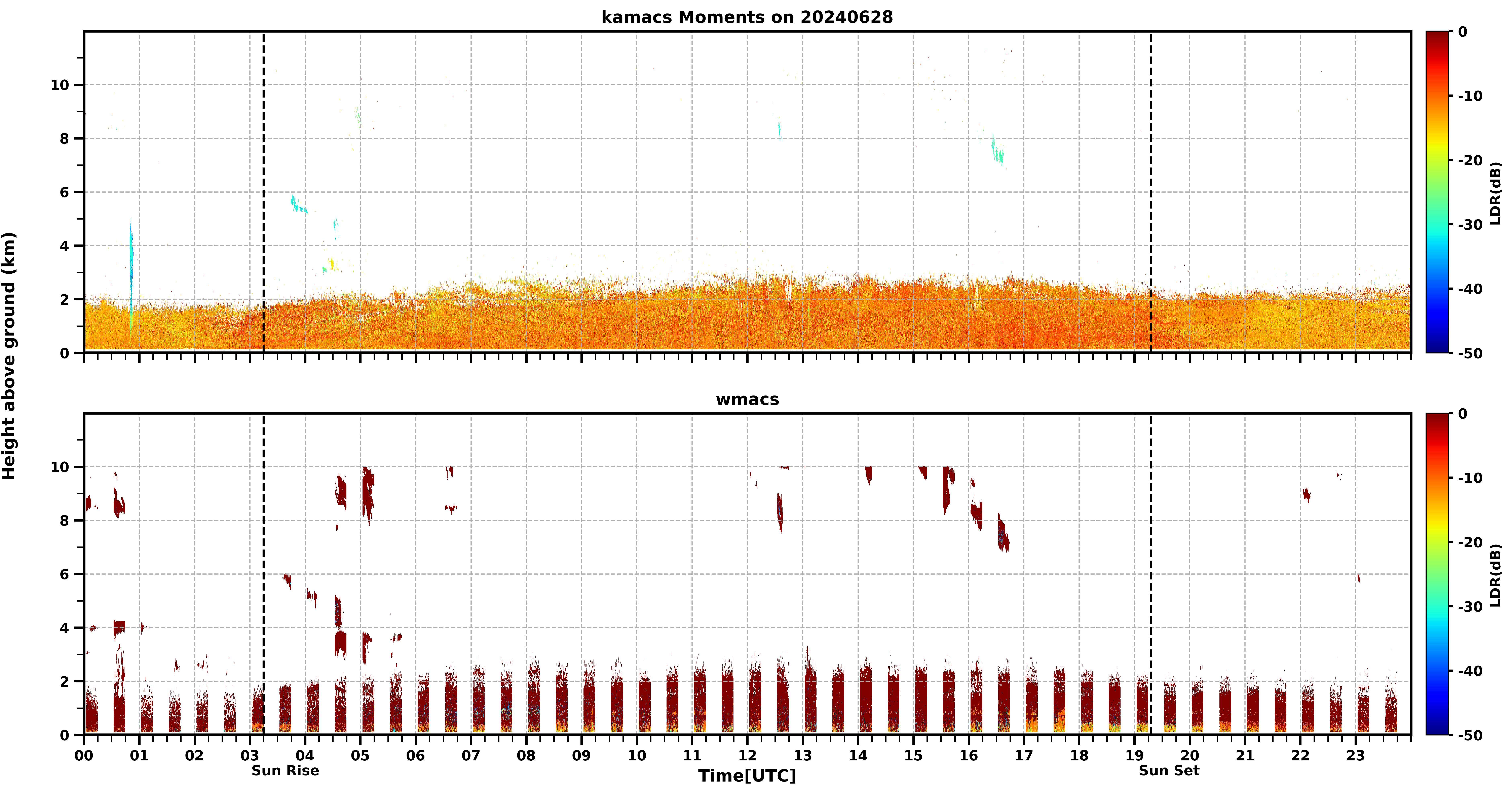Click 'LDR(dB)' label beside kamacs colorbar
1512x795 pixels.
click(1496, 193)
